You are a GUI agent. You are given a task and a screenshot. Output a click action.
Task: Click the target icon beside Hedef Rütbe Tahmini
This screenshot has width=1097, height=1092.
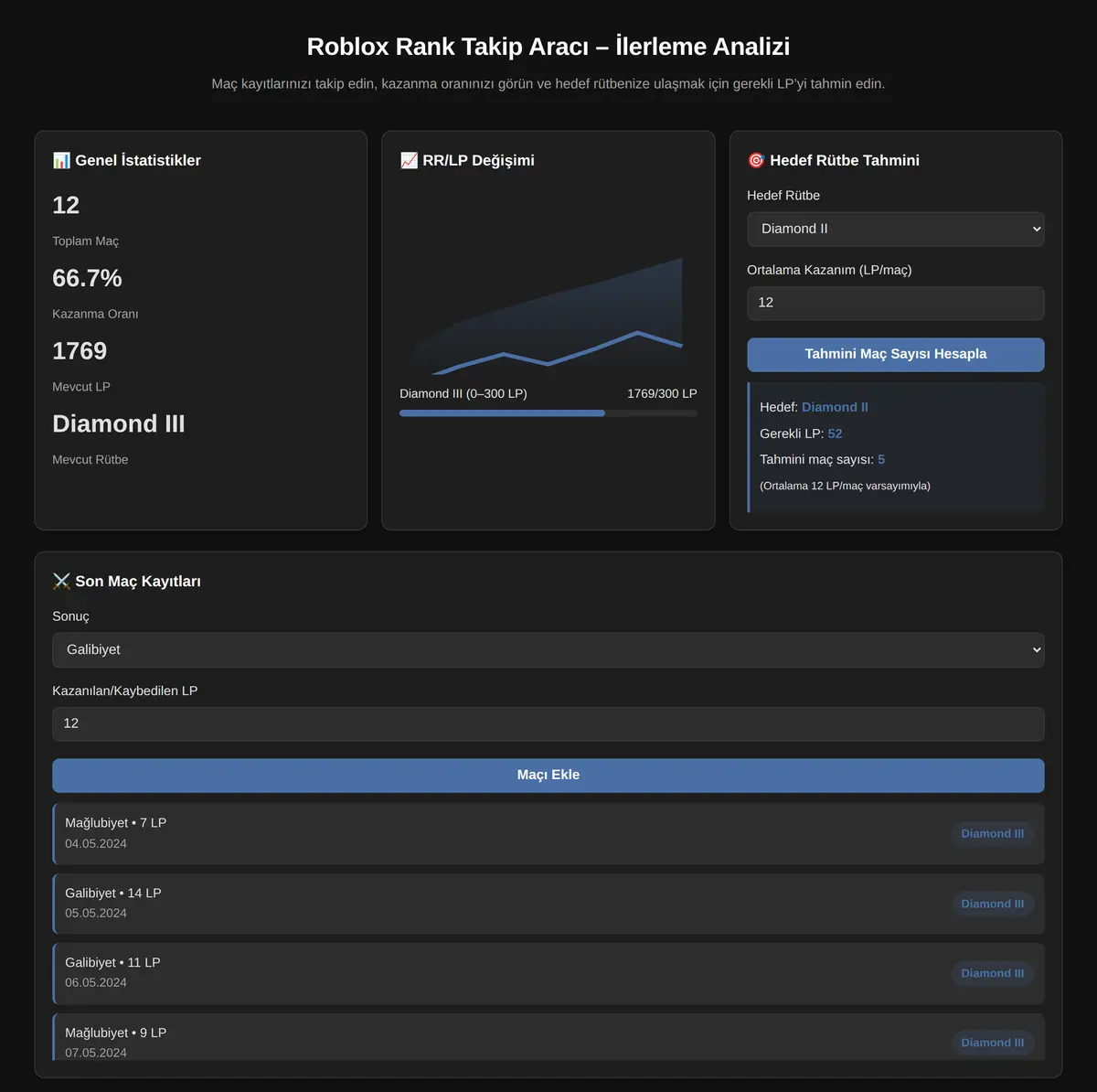[x=756, y=160]
